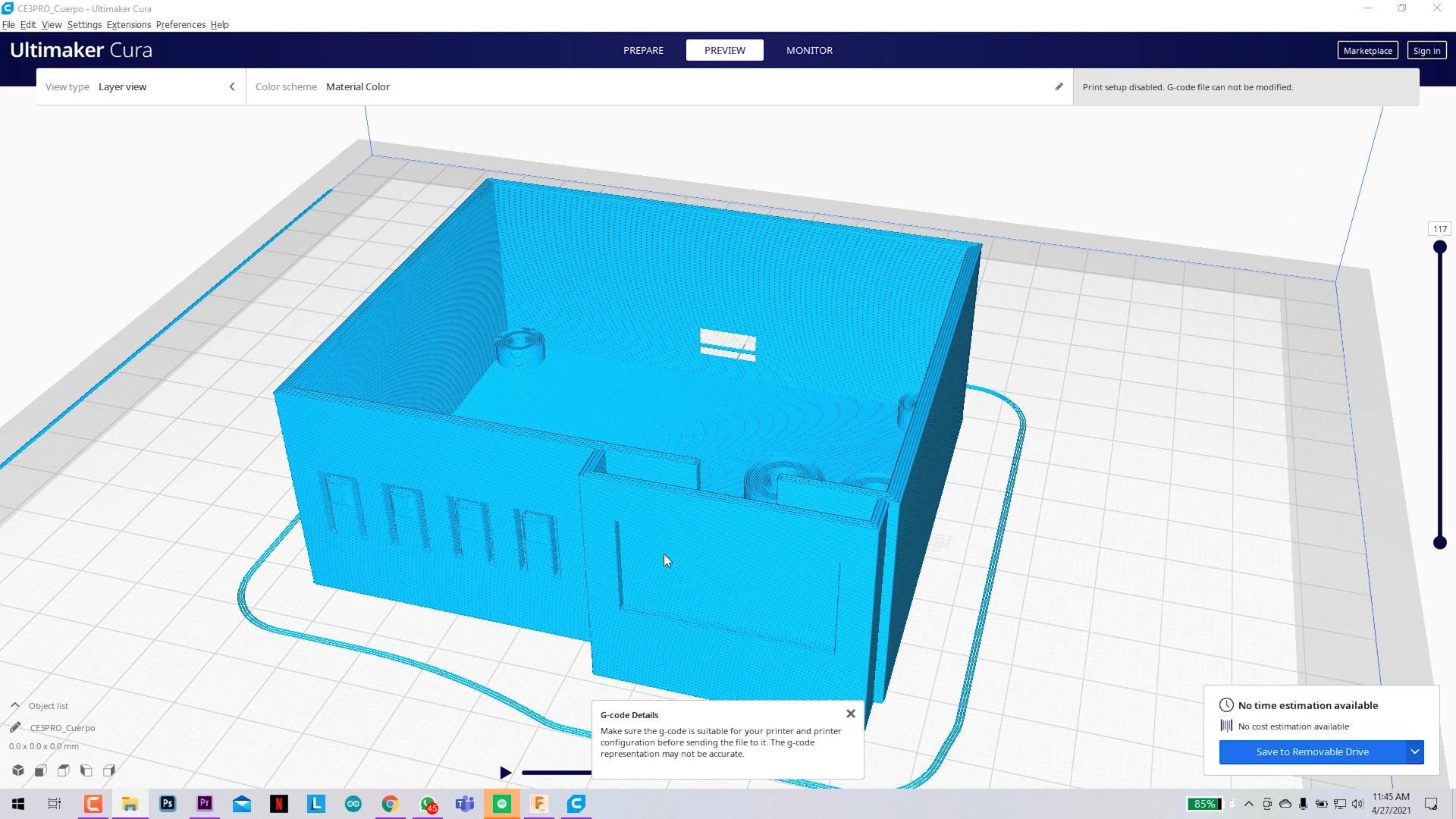Image resolution: width=1456 pixels, height=819 pixels.
Task: Select the left side view icon
Action: tap(86, 770)
